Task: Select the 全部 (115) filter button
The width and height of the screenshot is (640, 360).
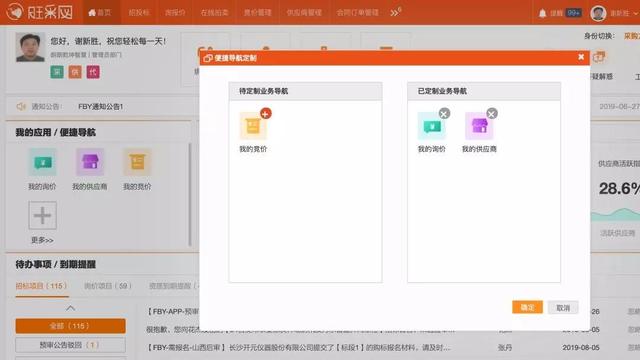Action: point(71,326)
